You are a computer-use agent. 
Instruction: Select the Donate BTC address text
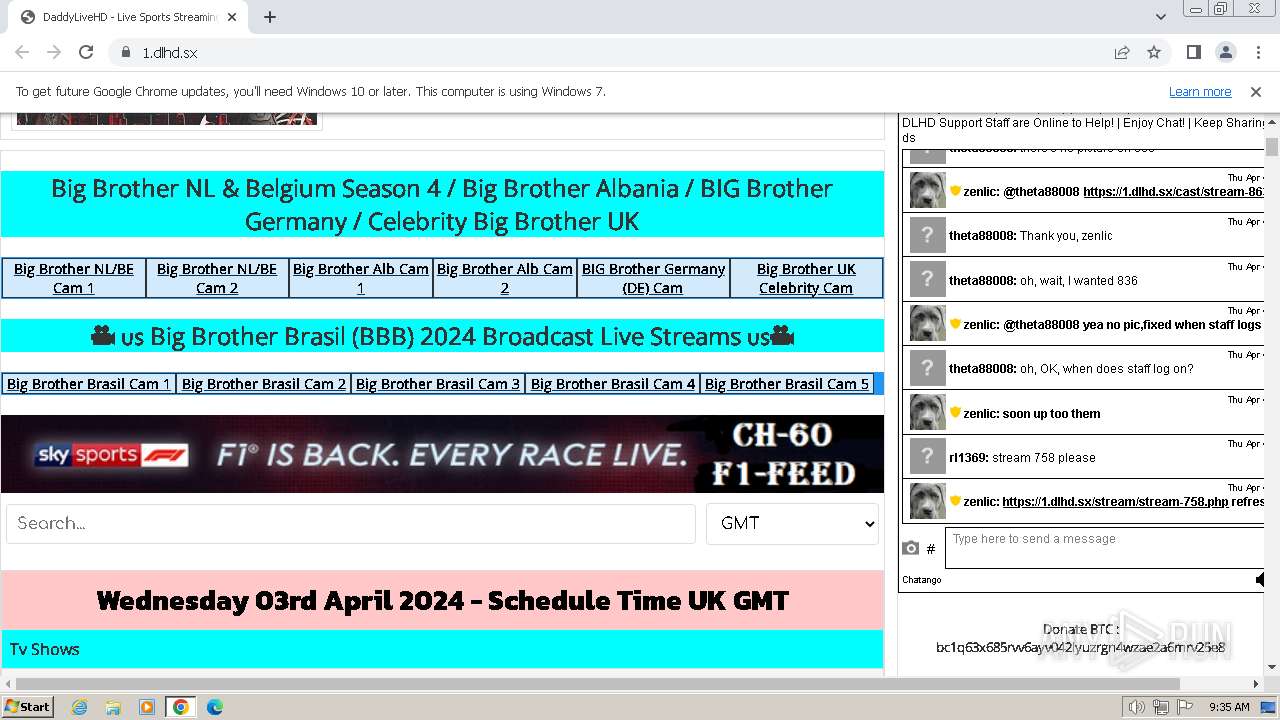click(1081, 647)
